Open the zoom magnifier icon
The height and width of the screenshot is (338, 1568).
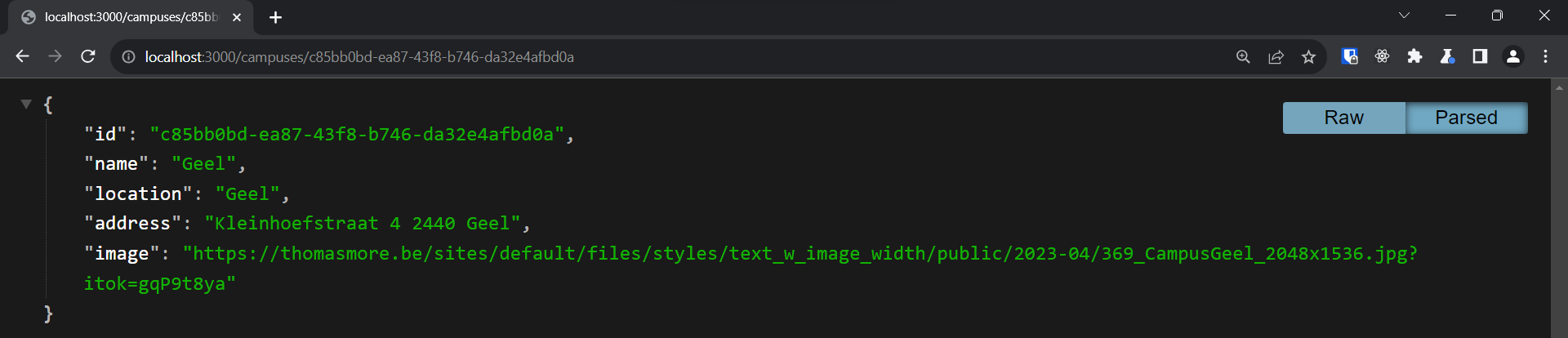click(1243, 56)
